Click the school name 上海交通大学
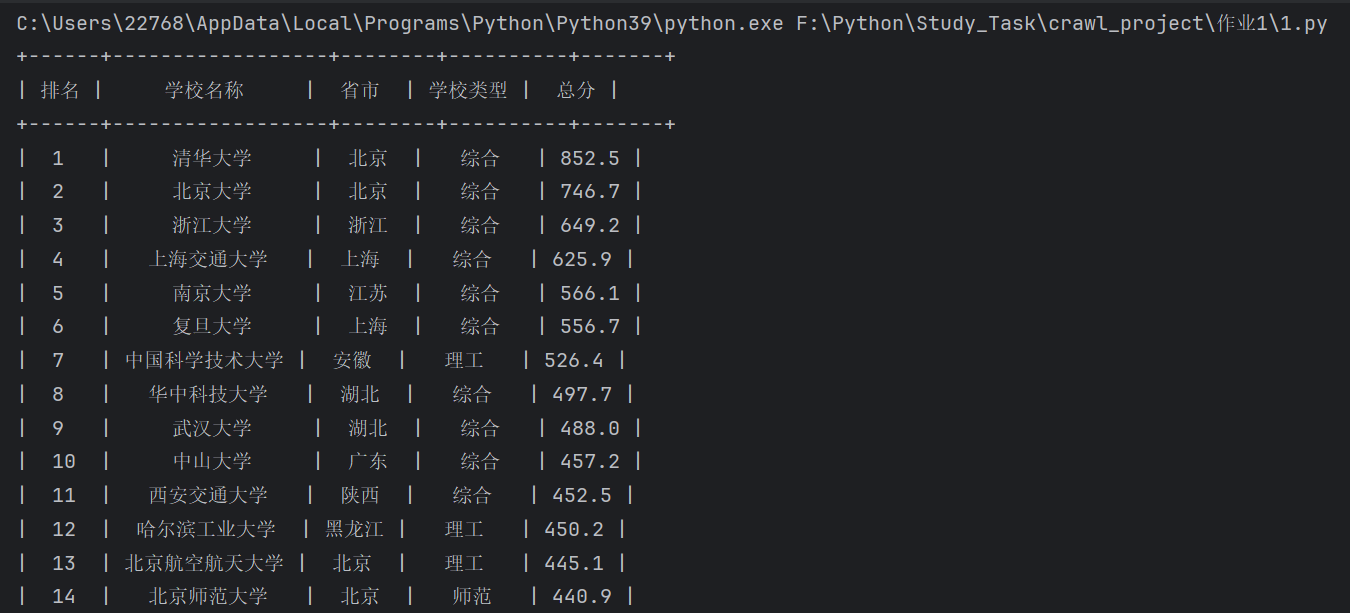 pos(208,259)
